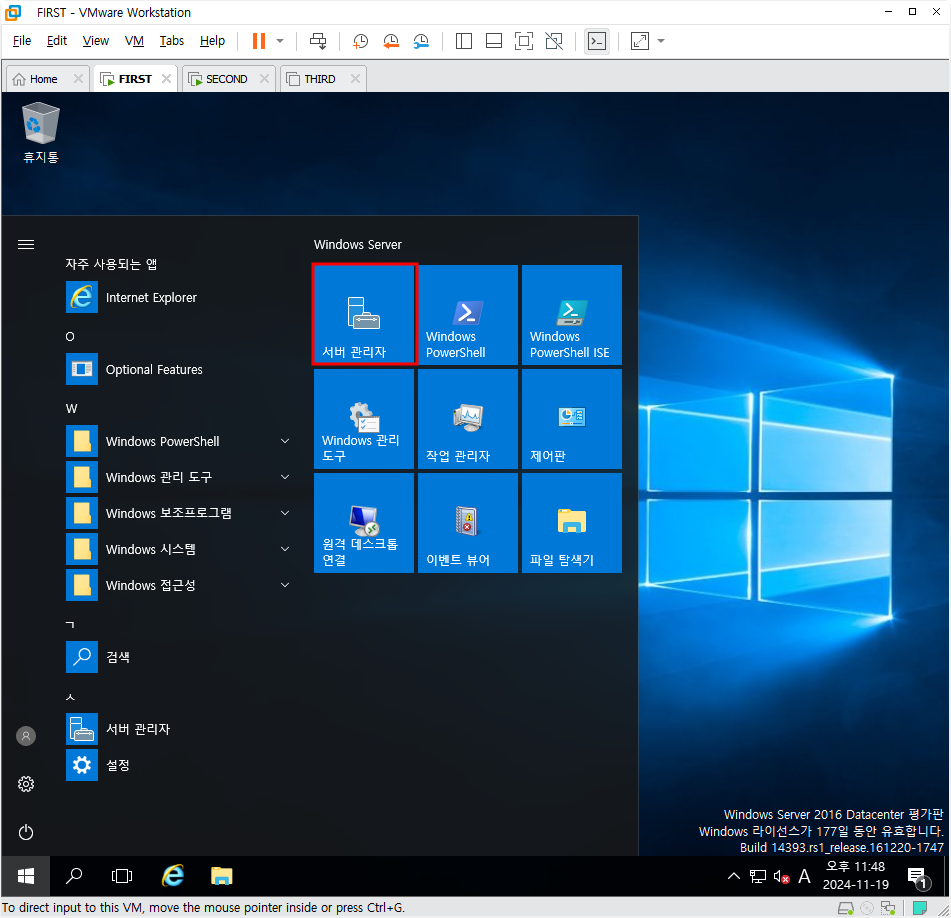Viewport: 951px width, 918px height.
Task: Open the VM menu
Action: coord(134,41)
